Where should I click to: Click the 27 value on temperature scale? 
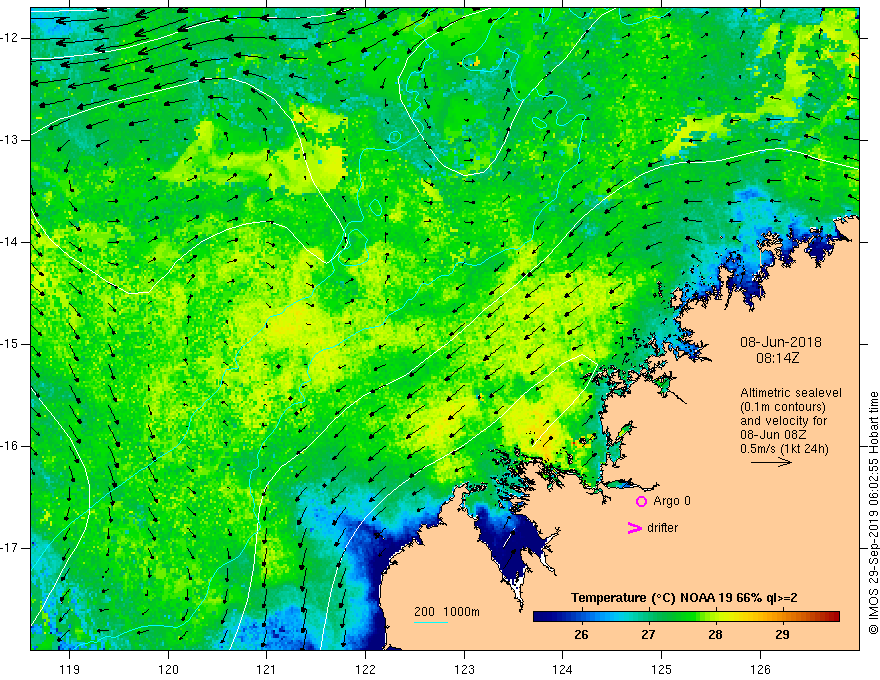click(648, 634)
